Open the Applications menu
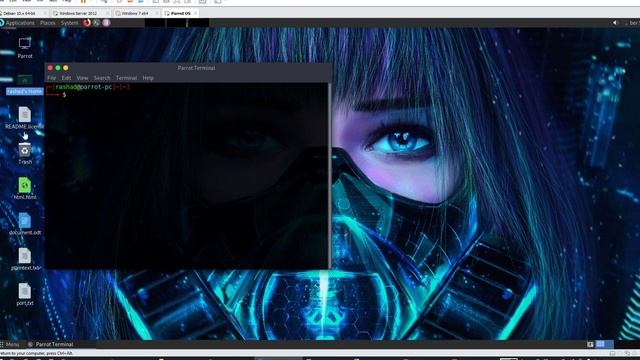The width and height of the screenshot is (640, 360). click(x=20, y=23)
